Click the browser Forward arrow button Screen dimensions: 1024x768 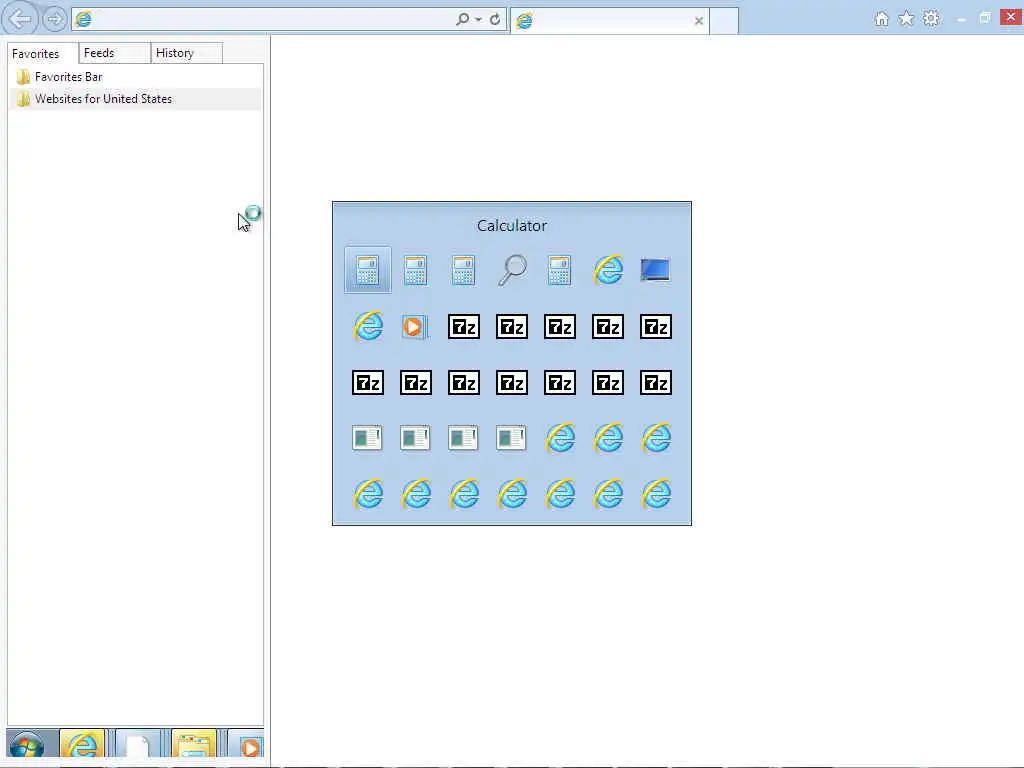tap(55, 19)
